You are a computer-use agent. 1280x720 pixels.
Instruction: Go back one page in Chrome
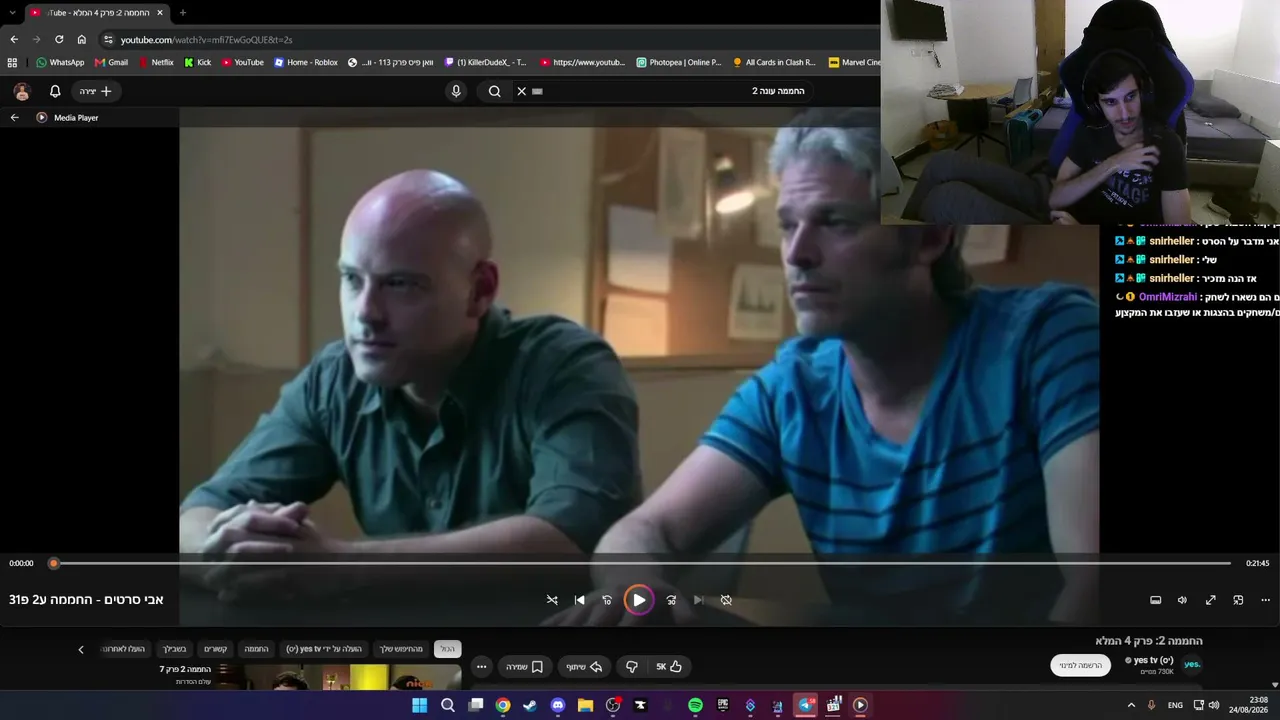pyautogui.click(x=14, y=39)
